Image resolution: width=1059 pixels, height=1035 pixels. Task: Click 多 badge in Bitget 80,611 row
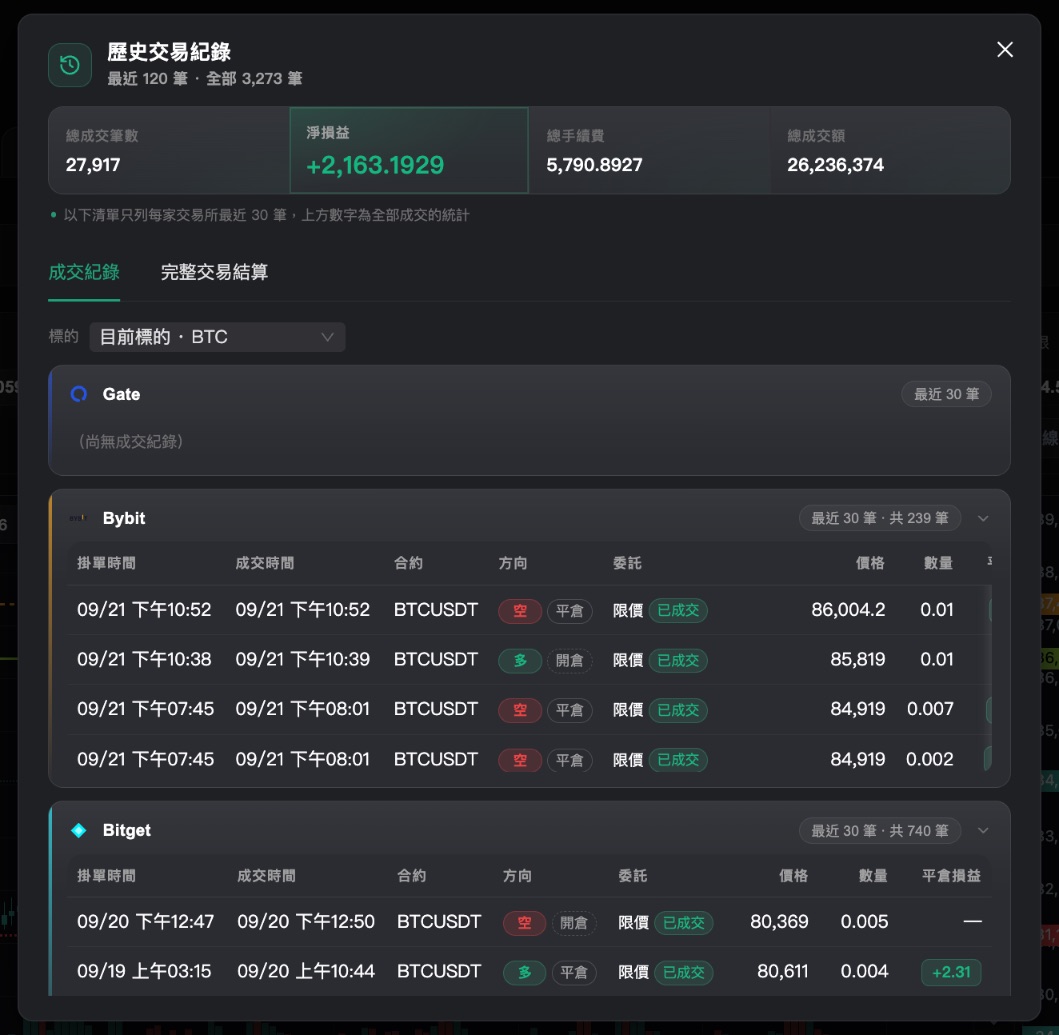[x=525, y=973]
